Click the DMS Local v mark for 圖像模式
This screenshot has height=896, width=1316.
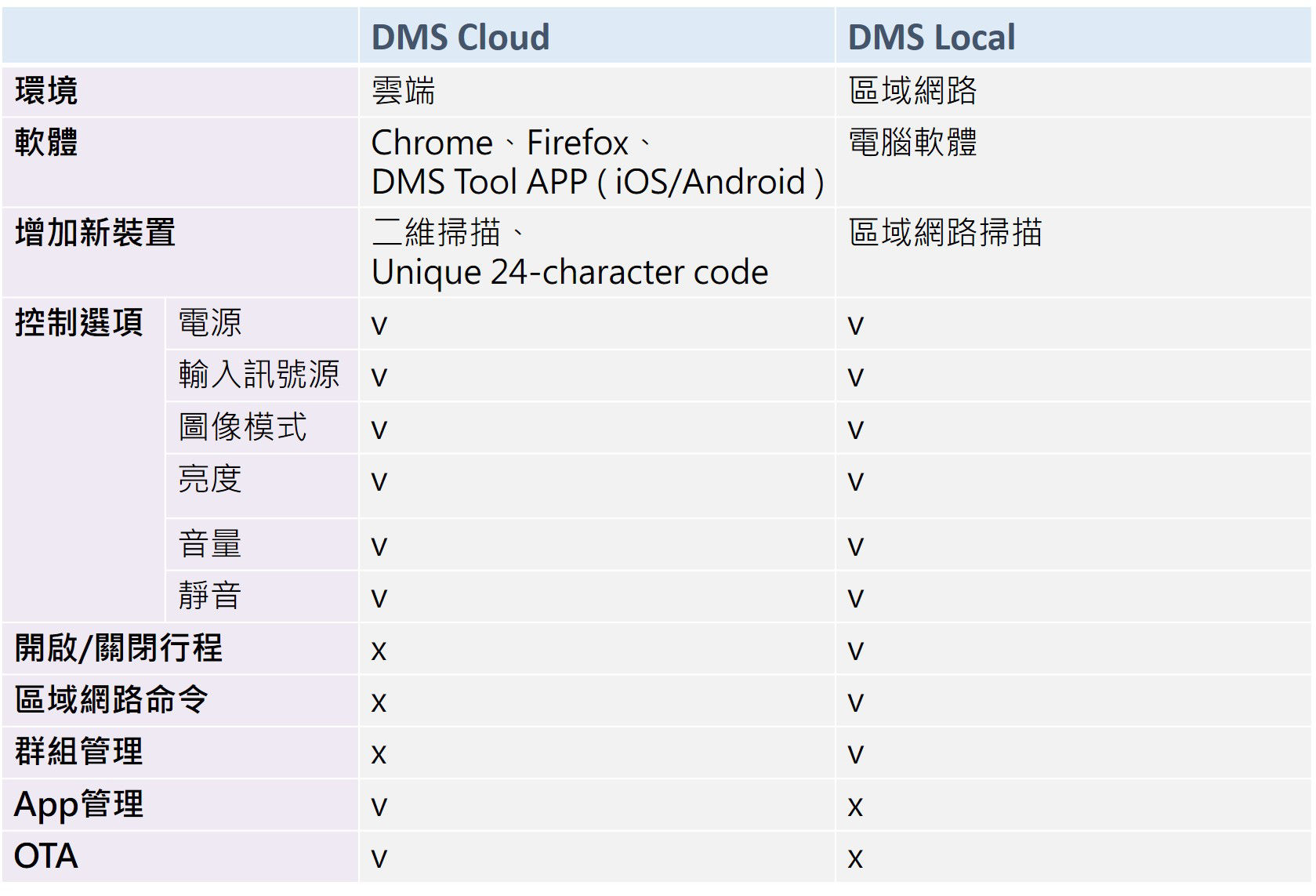coord(856,430)
